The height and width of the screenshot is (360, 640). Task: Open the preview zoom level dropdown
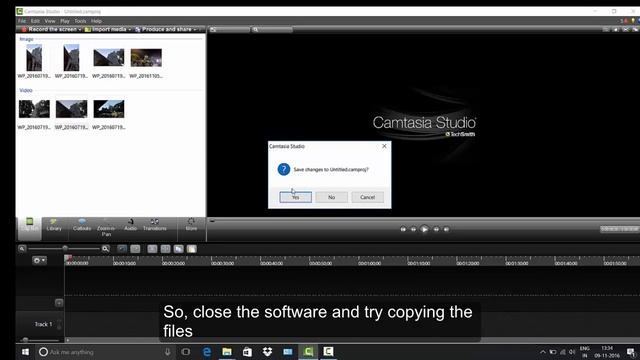pyautogui.click(x=272, y=29)
